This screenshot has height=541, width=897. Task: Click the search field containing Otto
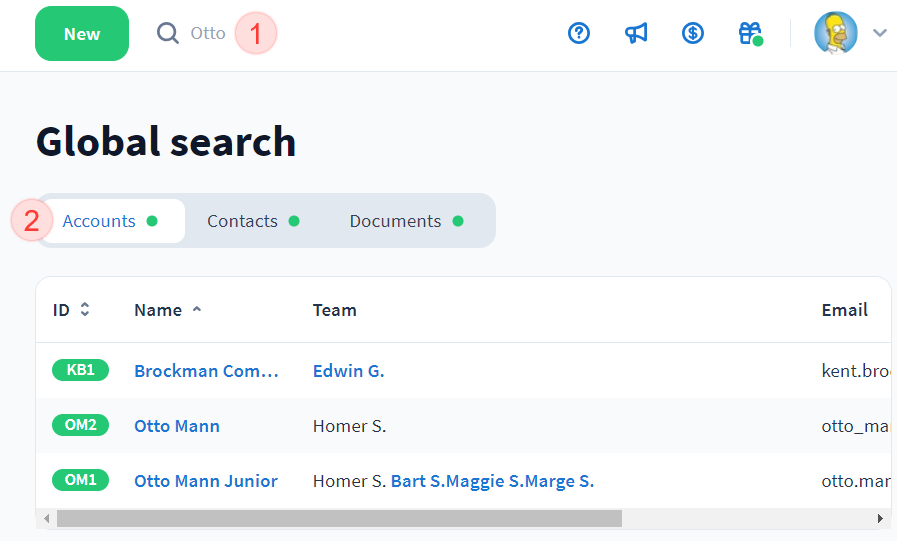tap(208, 33)
